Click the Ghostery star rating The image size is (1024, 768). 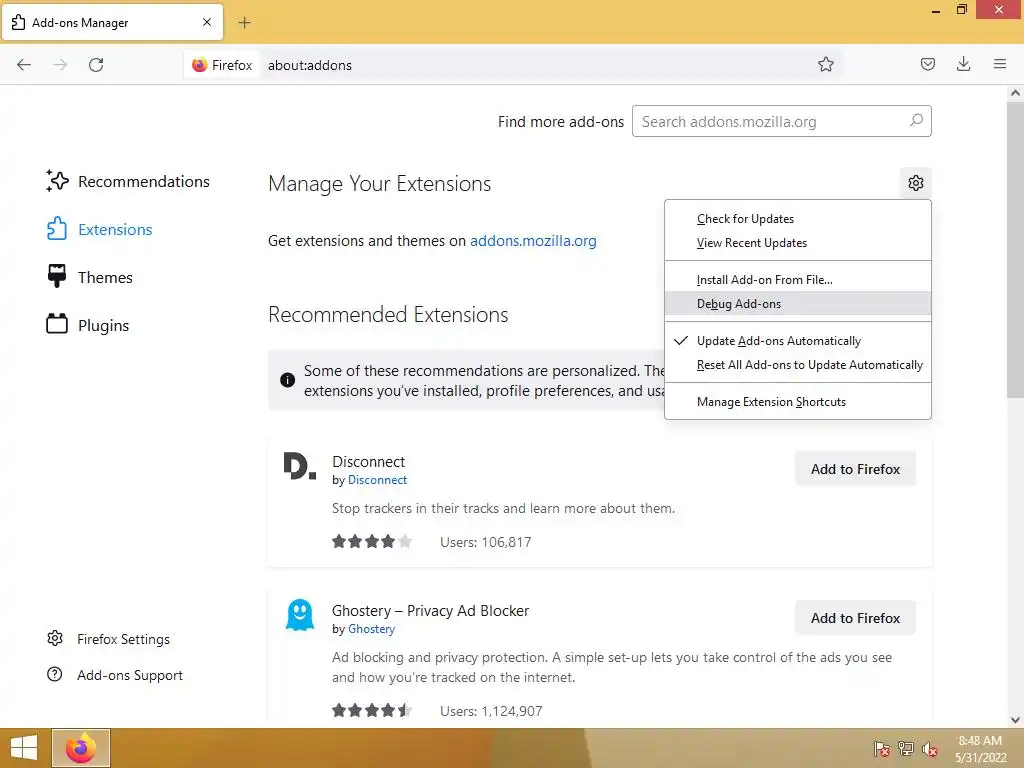click(x=372, y=710)
